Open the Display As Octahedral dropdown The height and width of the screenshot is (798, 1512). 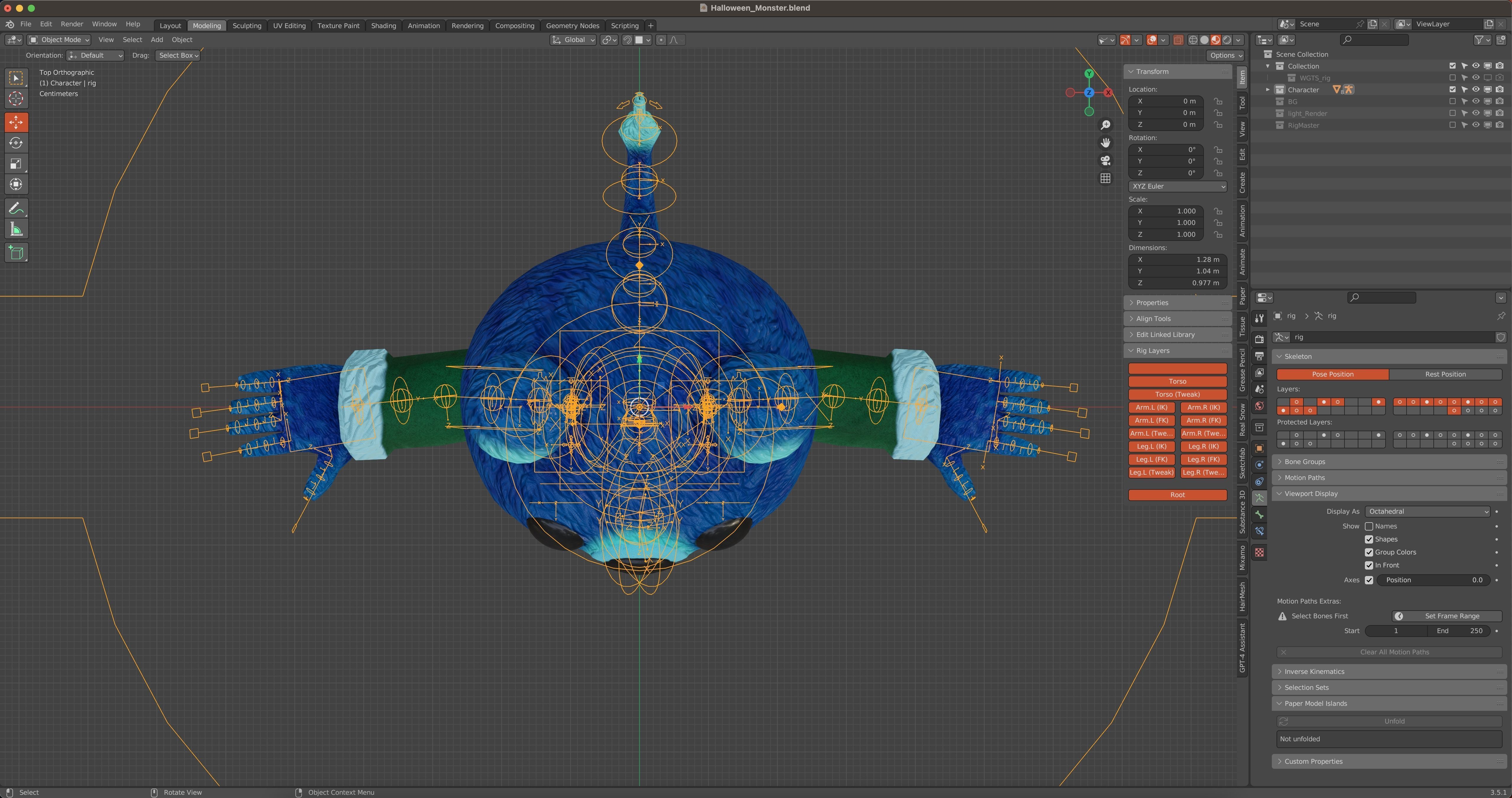pos(1427,511)
